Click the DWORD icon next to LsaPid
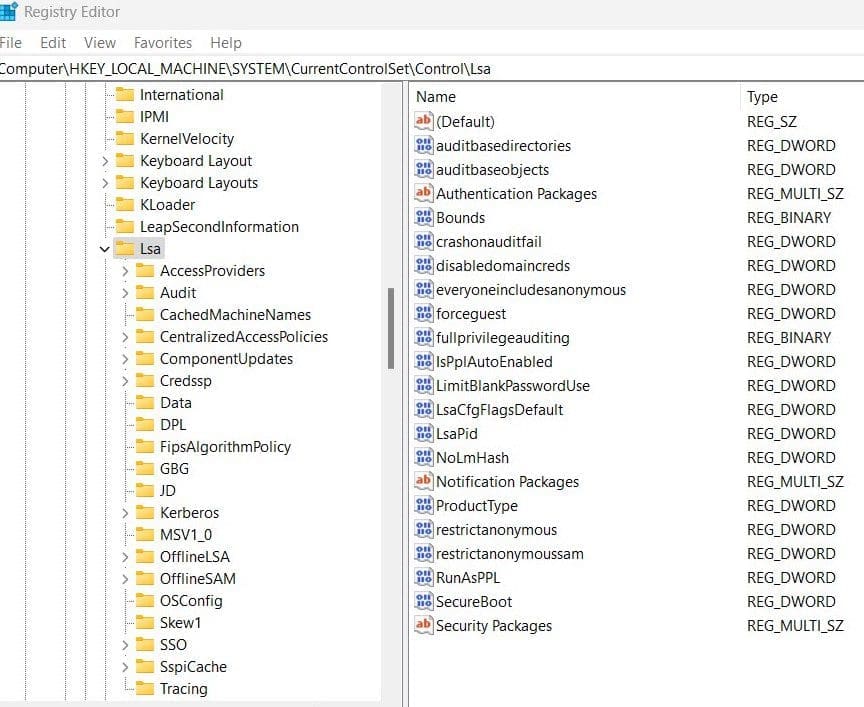The width and height of the screenshot is (864, 707). tap(424, 434)
